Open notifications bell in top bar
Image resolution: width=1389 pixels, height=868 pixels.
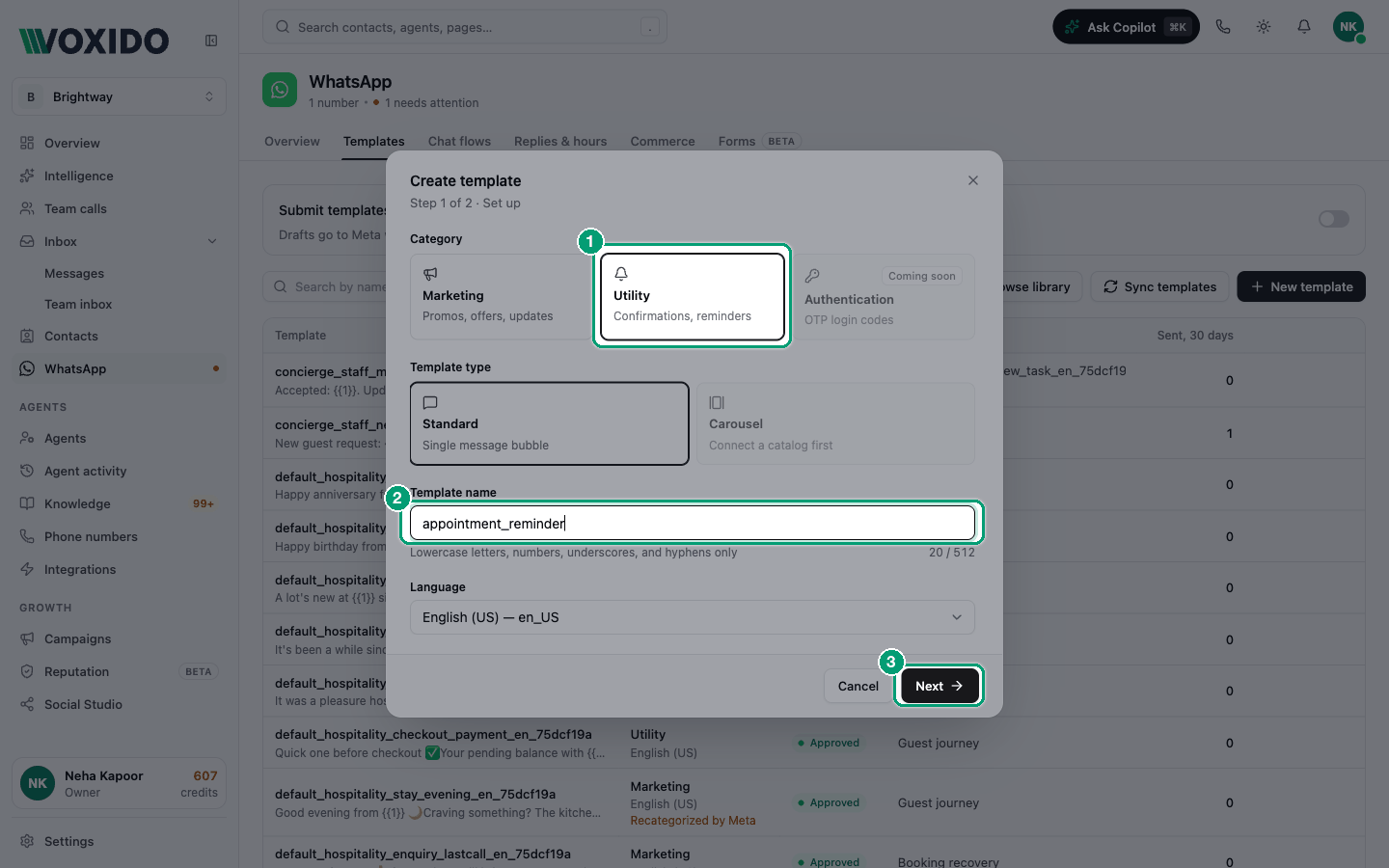click(x=1304, y=27)
